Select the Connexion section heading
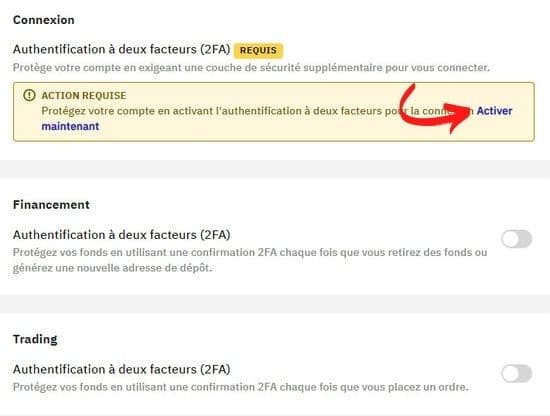The height and width of the screenshot is (416, 550). tap(43, 20)
